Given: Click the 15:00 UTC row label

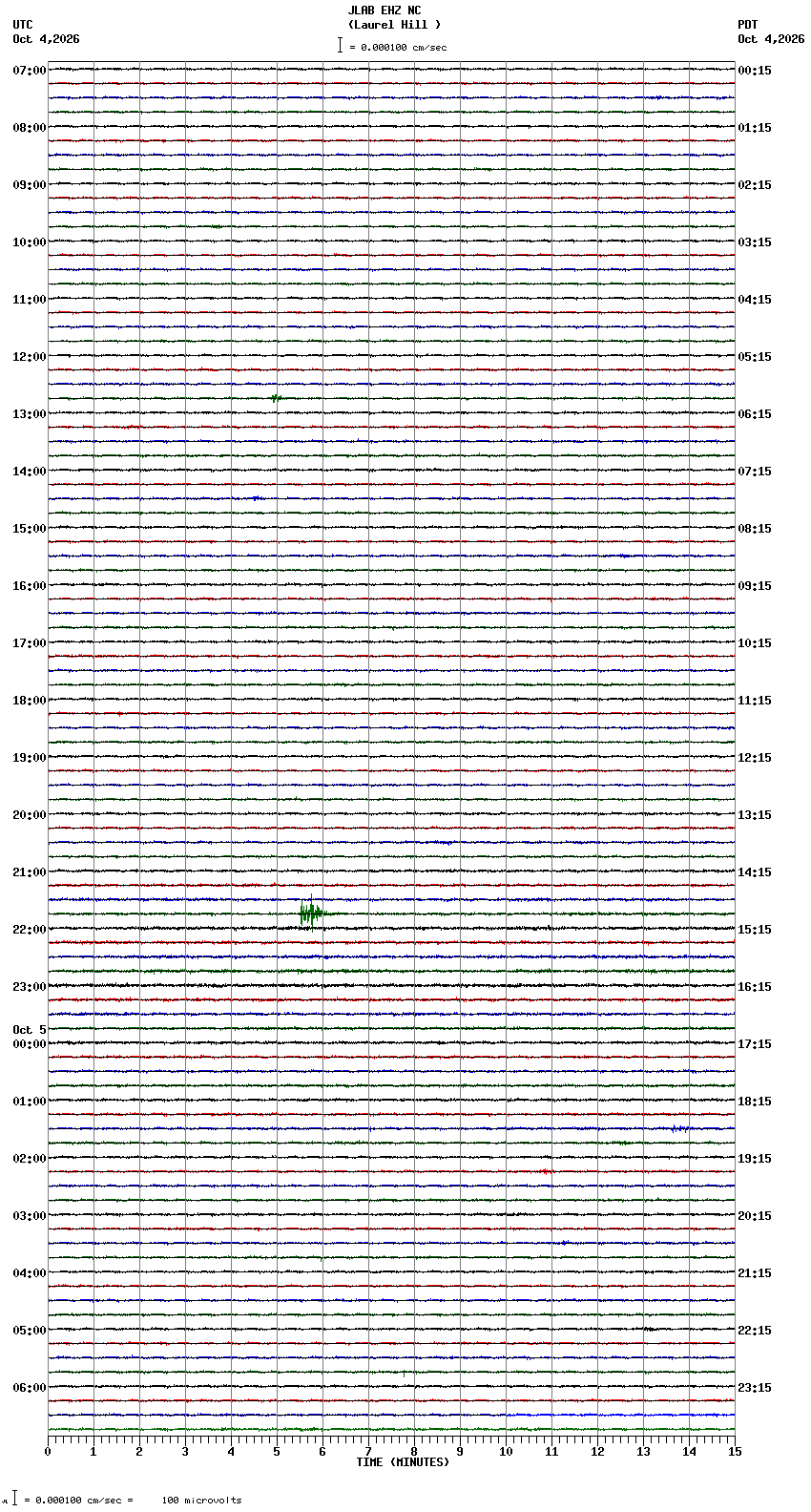Looking at the screenshot, I should [x=30, y=529].
